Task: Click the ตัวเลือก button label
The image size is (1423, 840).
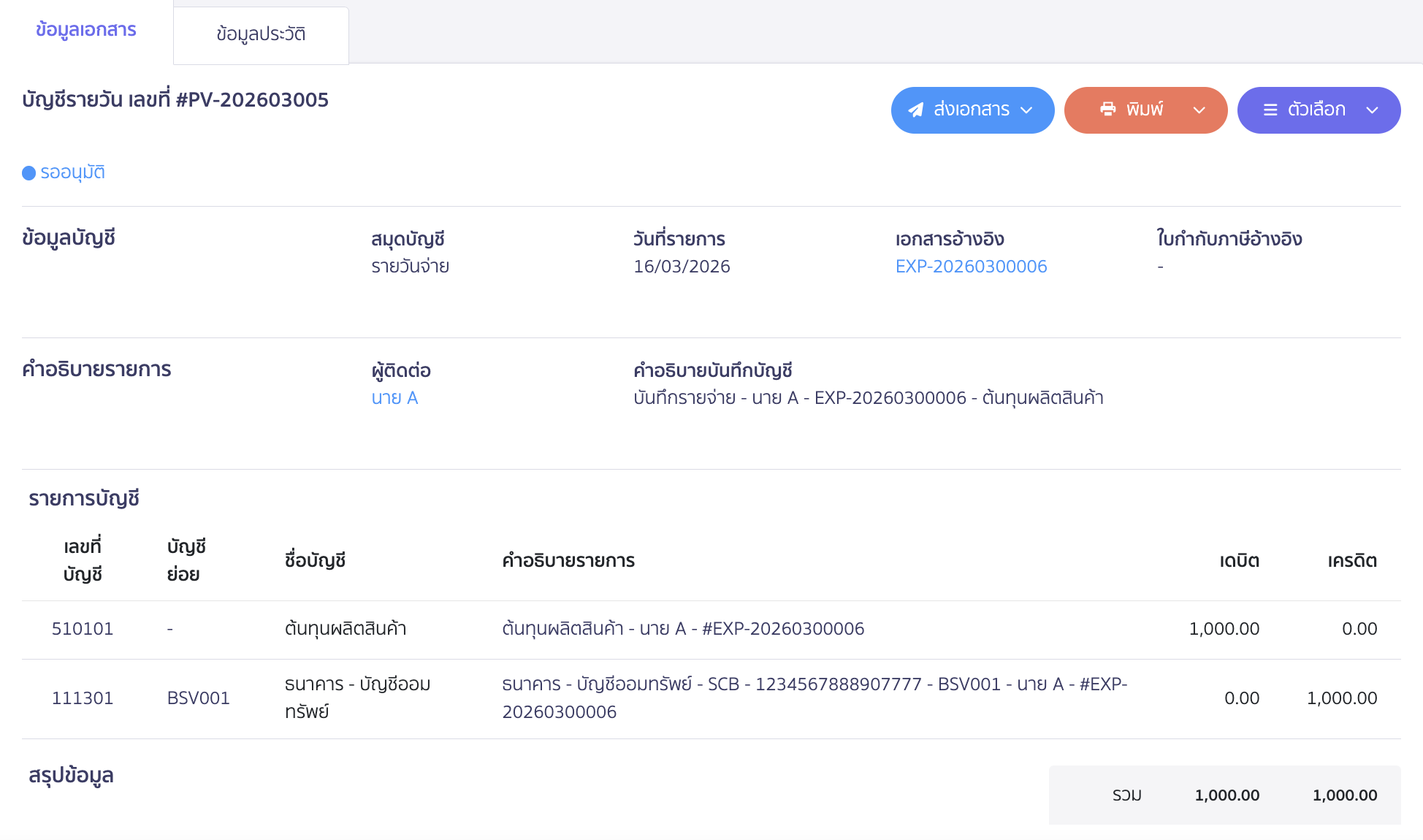Action: [x=1316, y=110]
